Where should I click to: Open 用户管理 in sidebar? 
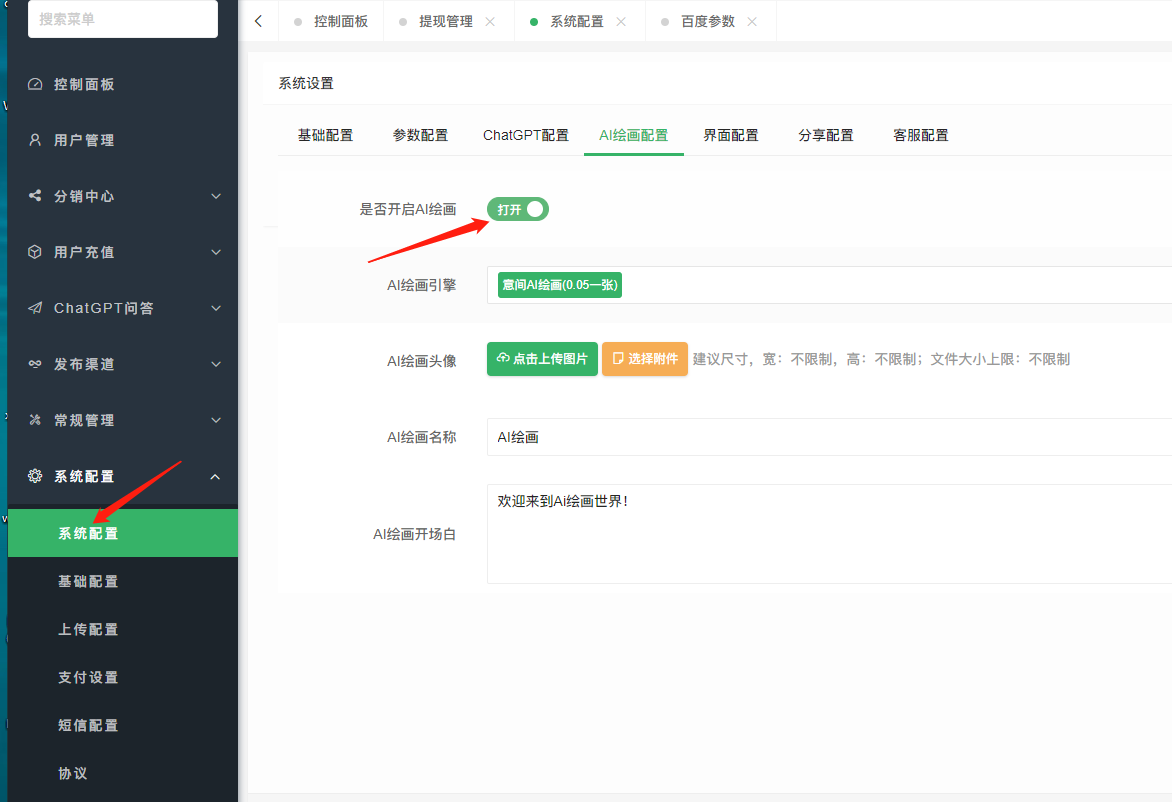[x=123, y=140]
